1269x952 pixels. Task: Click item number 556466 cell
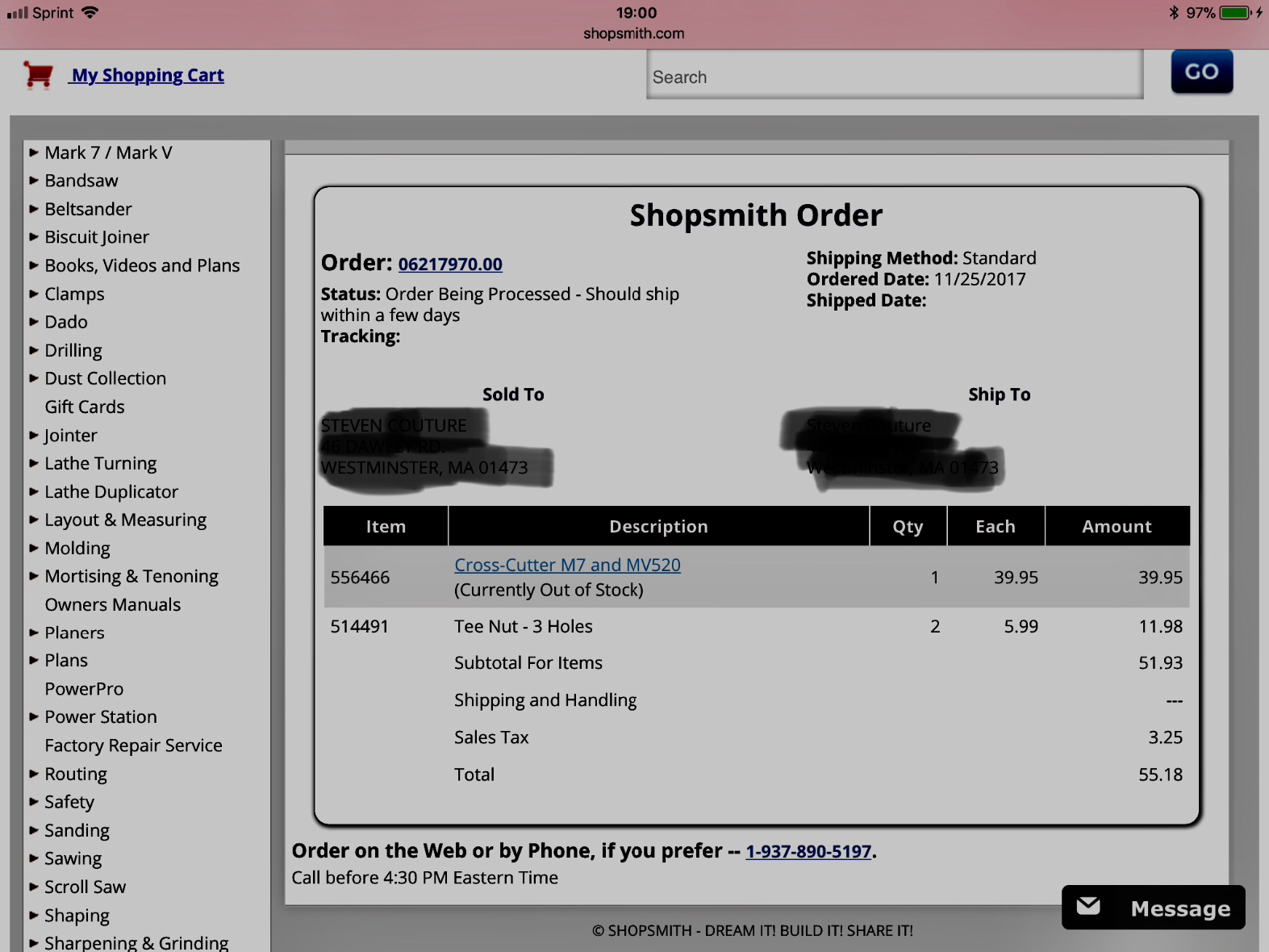360,578
